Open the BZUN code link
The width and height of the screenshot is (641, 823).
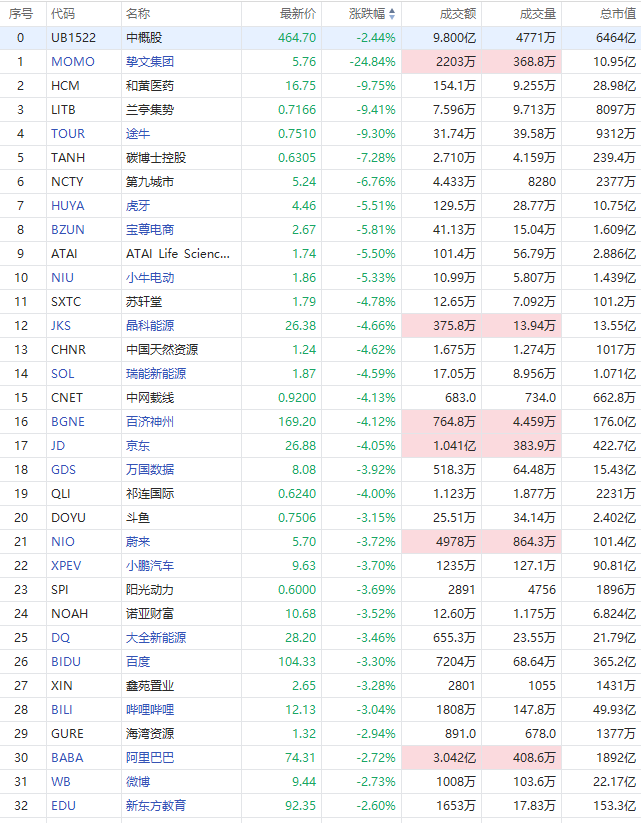(68, 230)
